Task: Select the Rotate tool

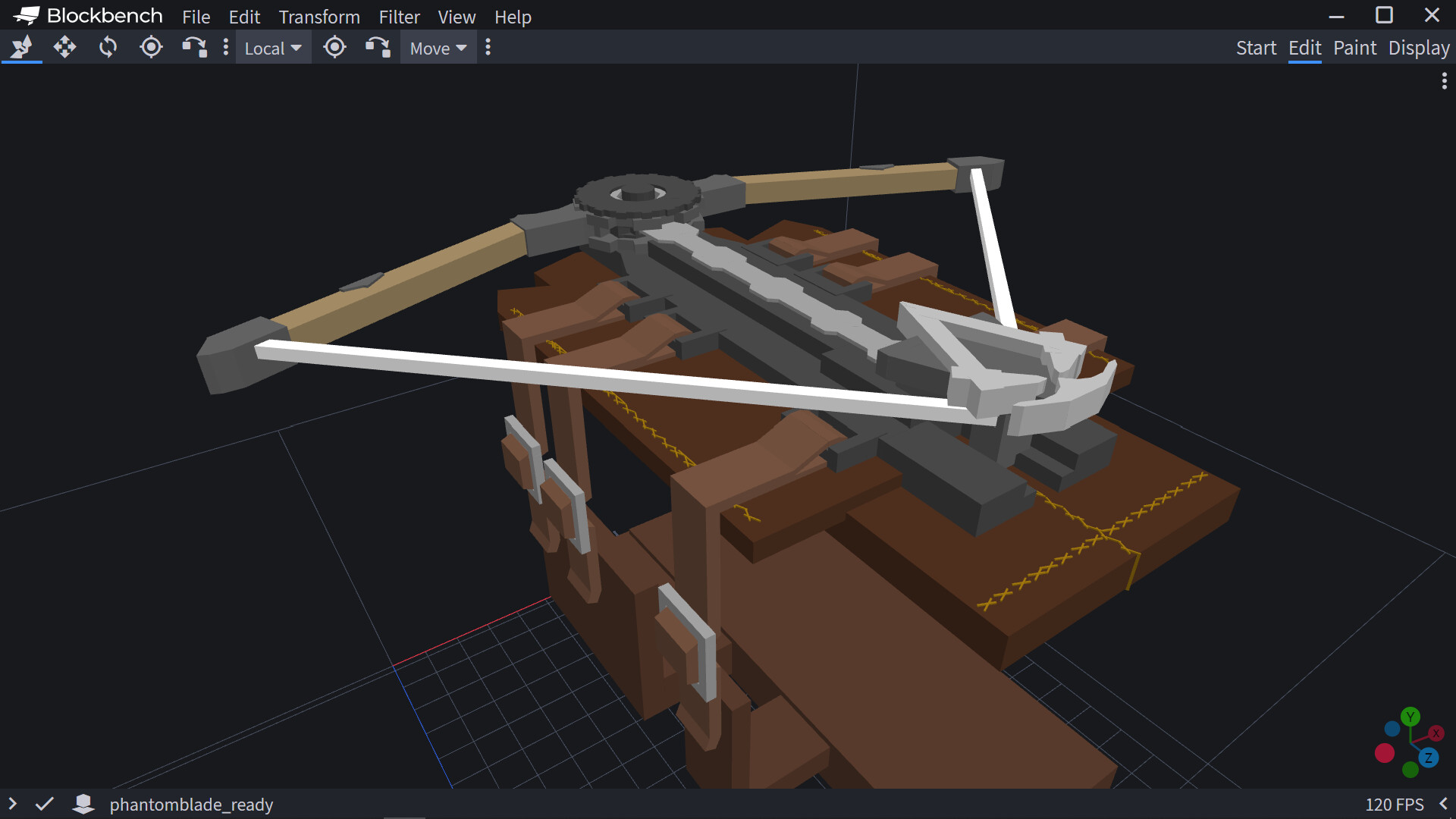Action: (108, 48)
